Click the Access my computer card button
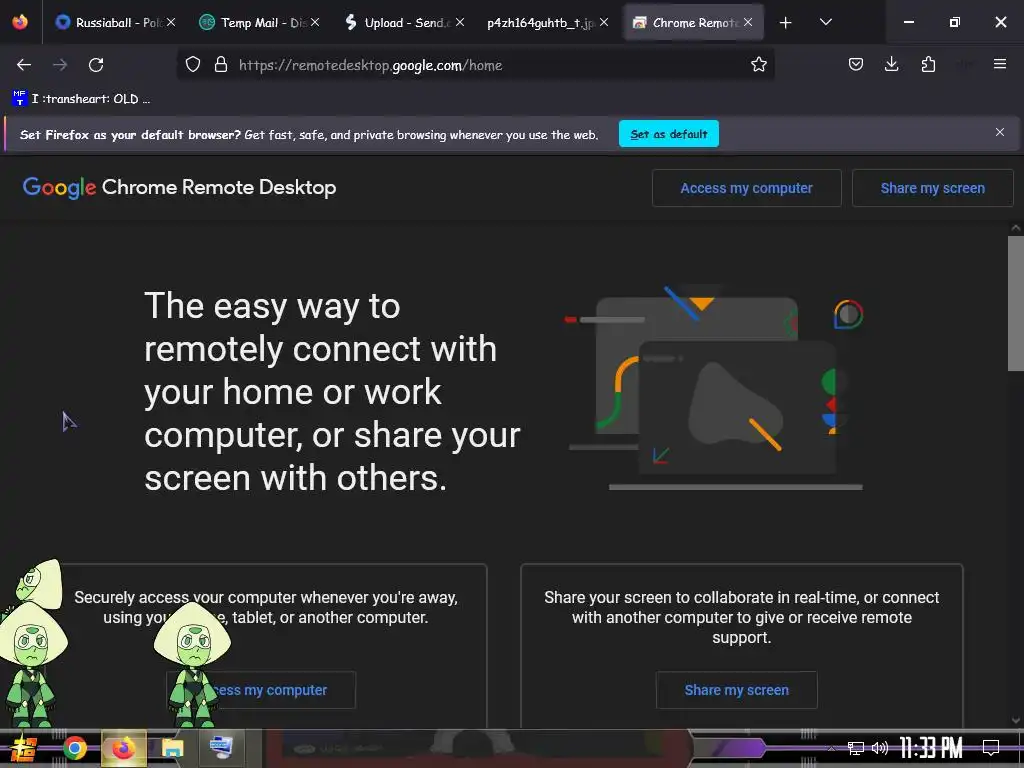Viewport: 1024px width, 768px height. 261,690
